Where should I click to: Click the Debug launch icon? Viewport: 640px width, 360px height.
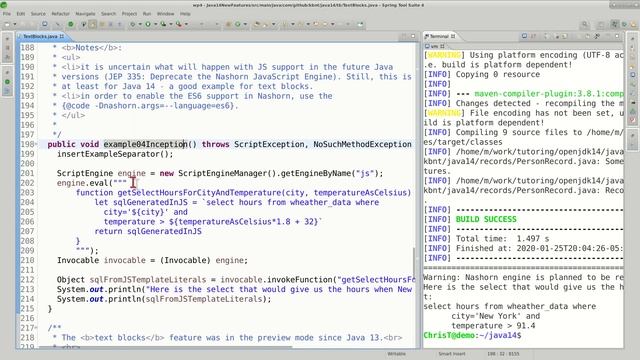coord(132,24)
